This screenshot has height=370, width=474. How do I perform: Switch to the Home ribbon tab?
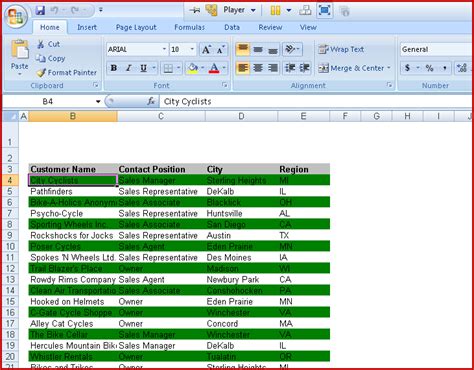[50, 27]
